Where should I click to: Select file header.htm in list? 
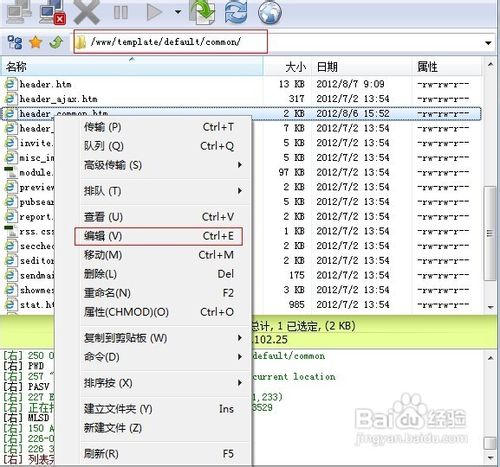click(x=45, y=84)
